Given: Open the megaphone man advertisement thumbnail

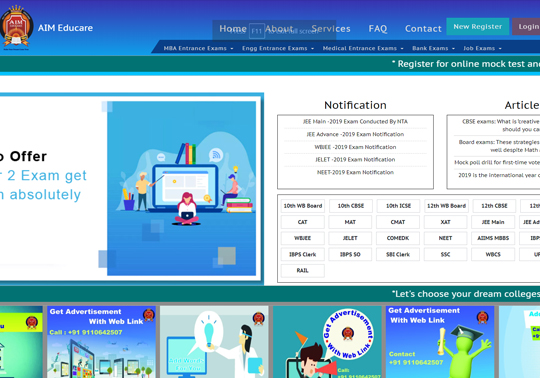Looking at the screenshot, I should [327, 342].
